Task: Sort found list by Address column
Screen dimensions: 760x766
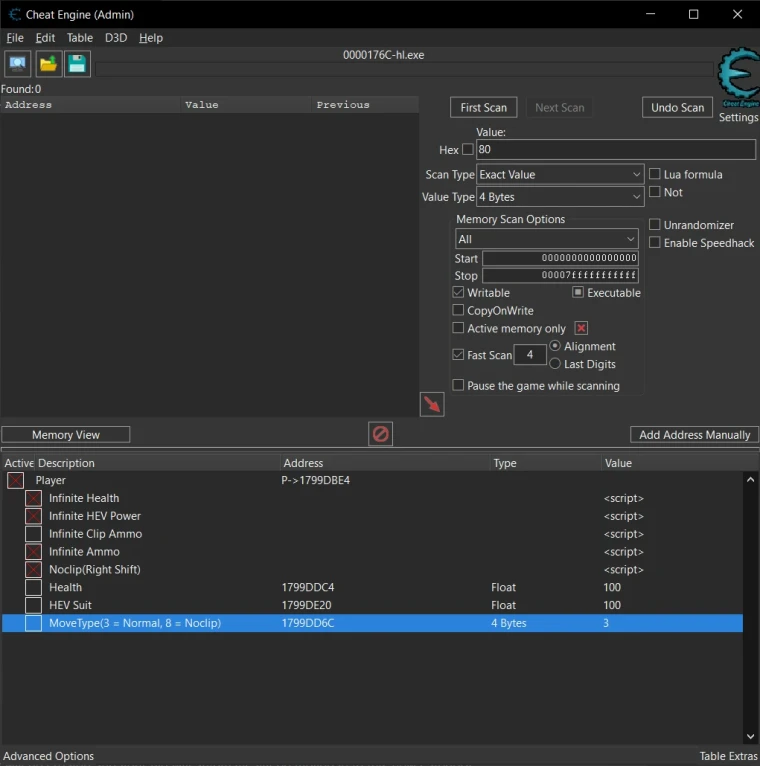Action: click(x=90, y=105)
